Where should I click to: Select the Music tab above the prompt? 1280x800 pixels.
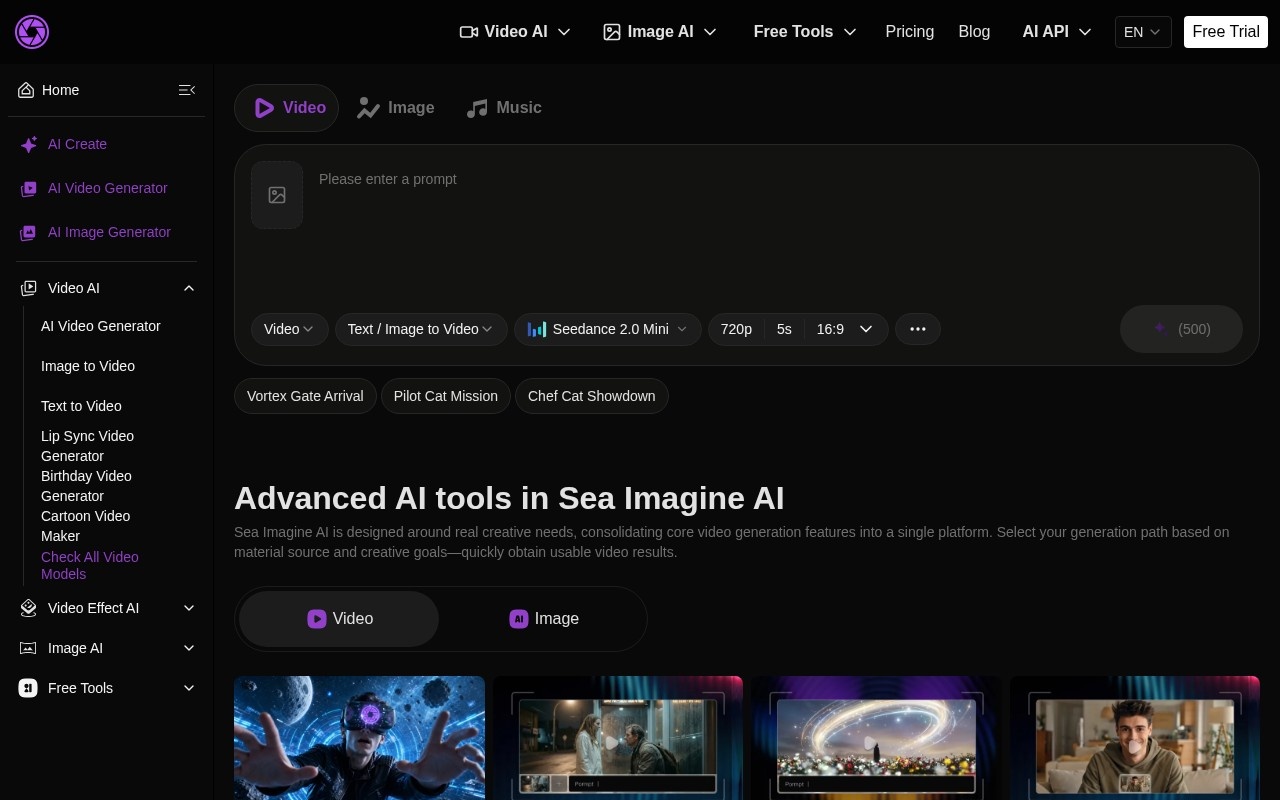(x=504, y=108)
